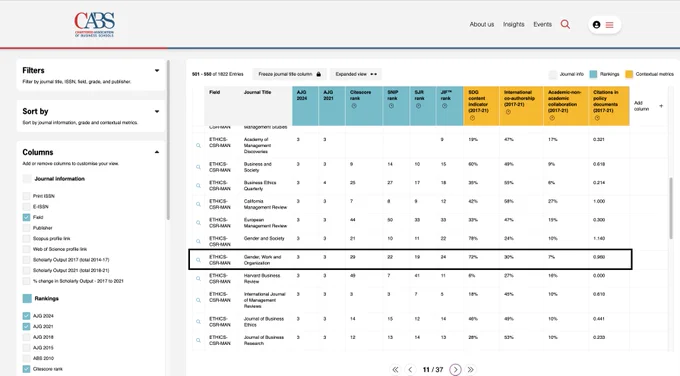Click magnifier icon for Business and Society row
This screenshot has height=376, width=680.
[x=198, y=167]
